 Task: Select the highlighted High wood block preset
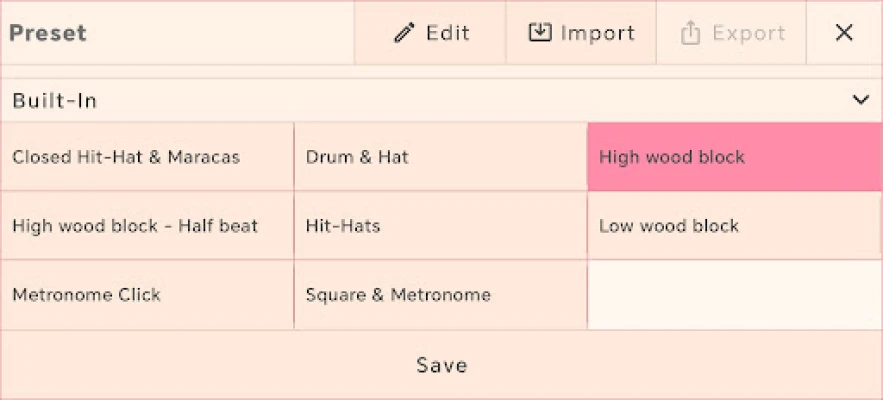coord(735,157)
